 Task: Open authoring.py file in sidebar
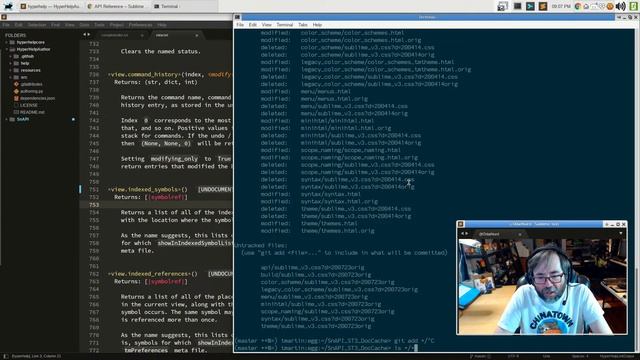pos(31,91)
